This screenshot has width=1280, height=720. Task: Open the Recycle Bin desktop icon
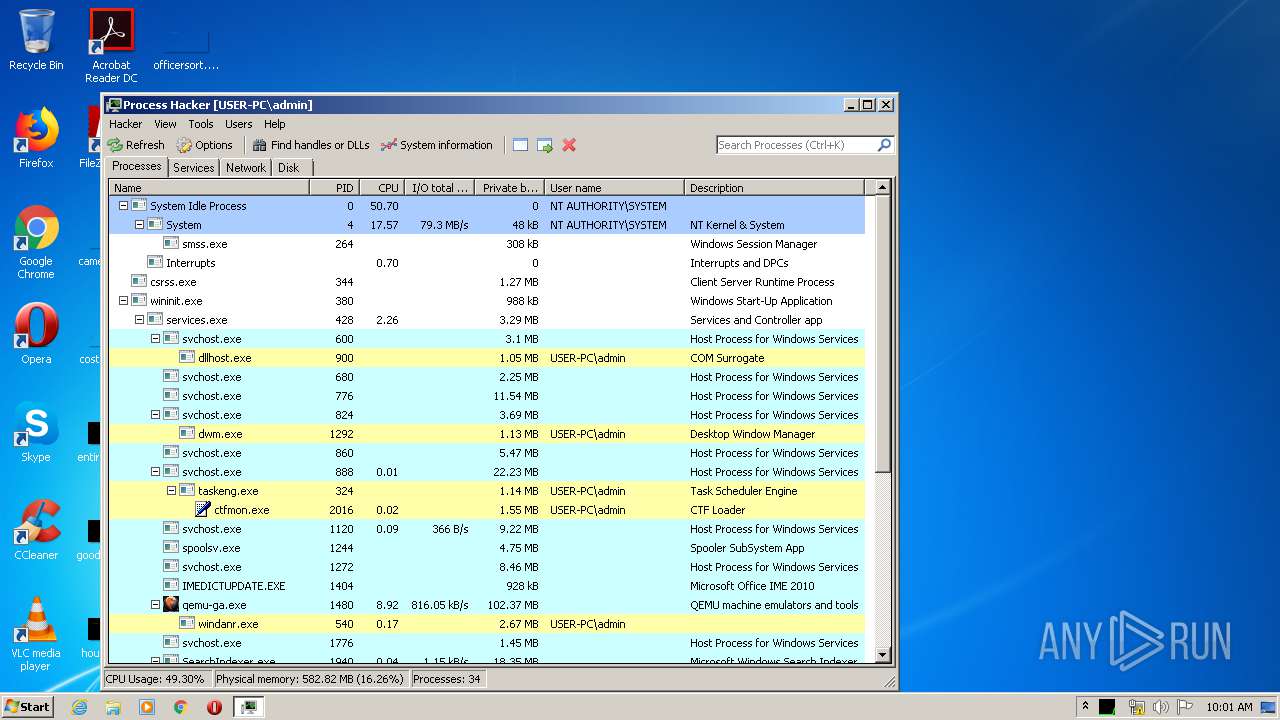pyautogui.click(x=36, y=40)
